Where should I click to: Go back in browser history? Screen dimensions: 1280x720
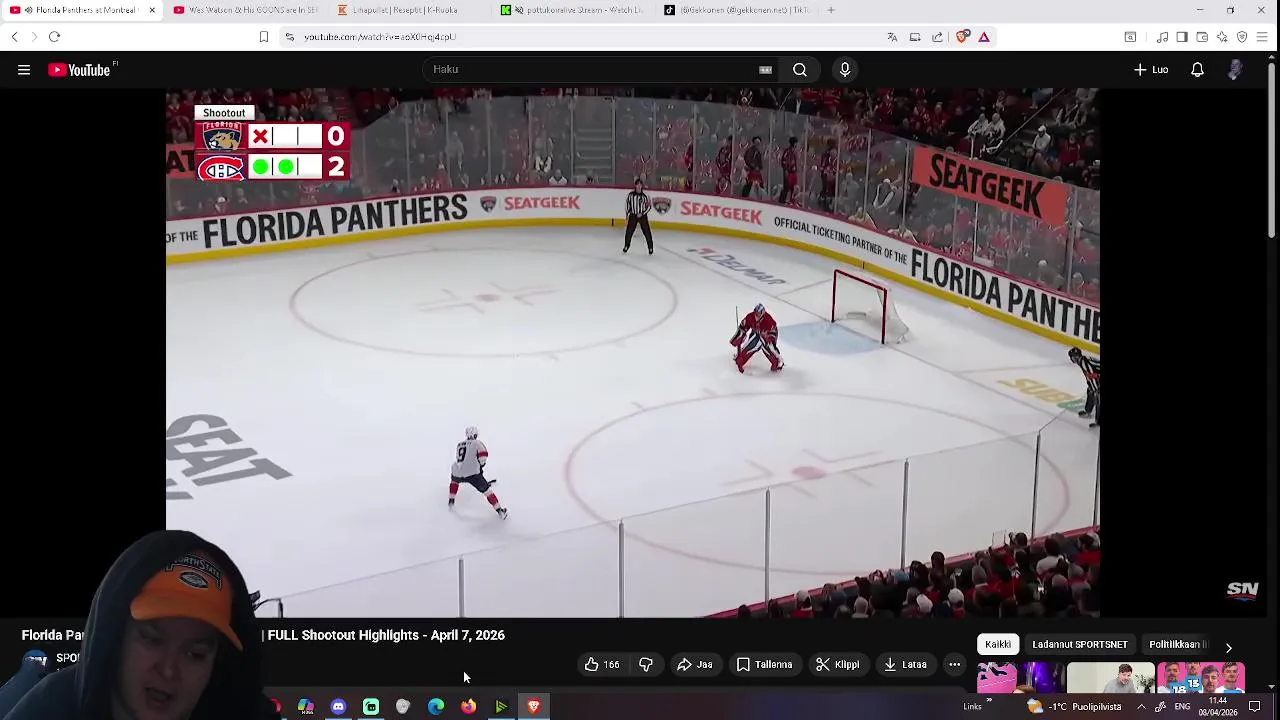coord(14,37)
